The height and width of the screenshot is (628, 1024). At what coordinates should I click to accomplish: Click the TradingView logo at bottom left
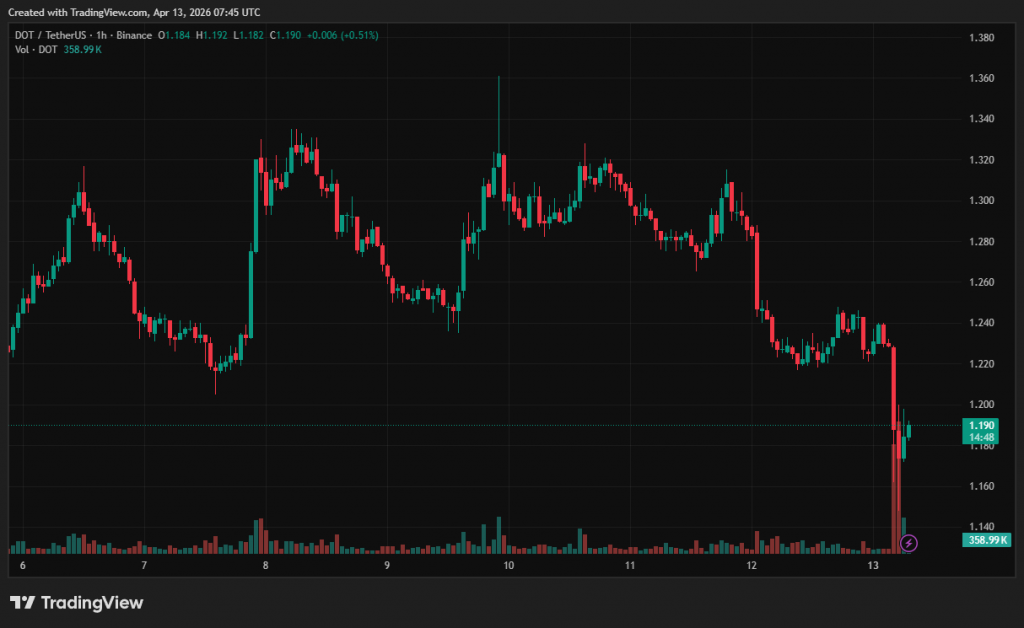(x=77, y=603)
